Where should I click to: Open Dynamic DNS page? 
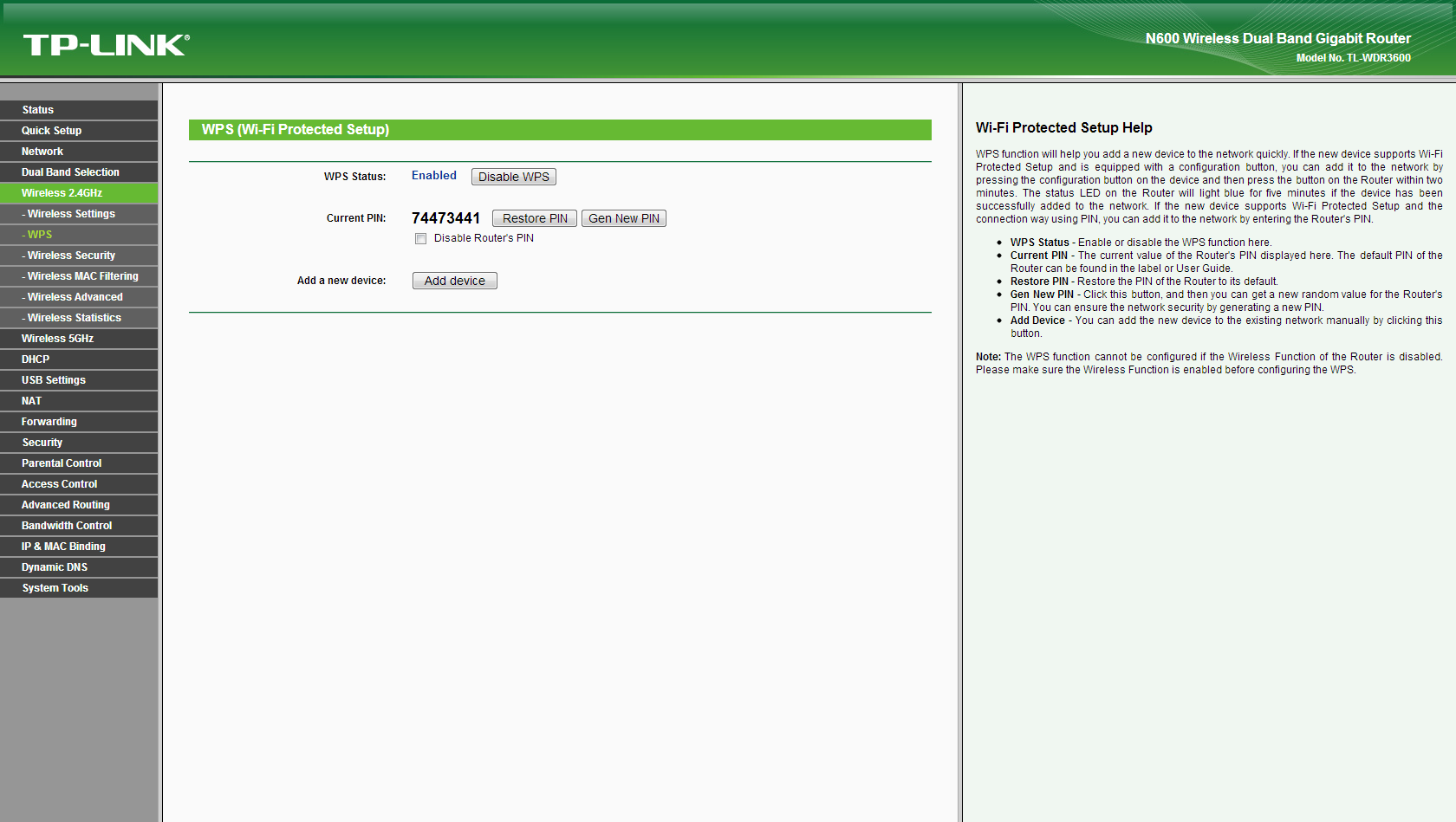(x=79, y=567)
